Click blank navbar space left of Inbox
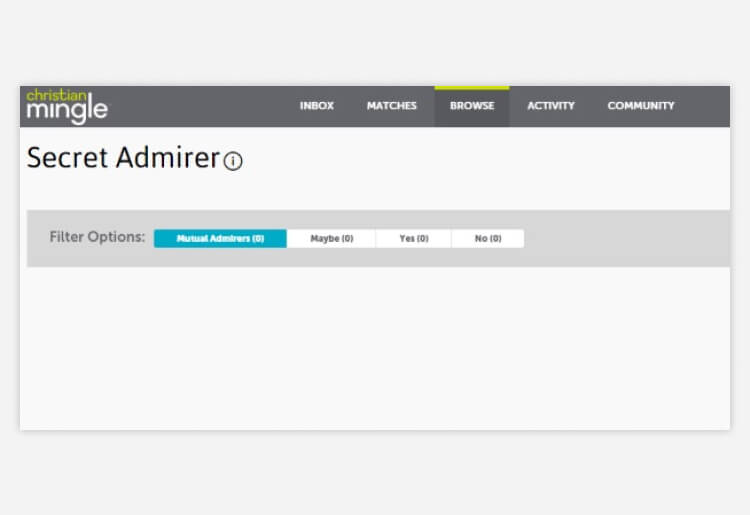The image size is (750, 515). [x=200, y=106]
